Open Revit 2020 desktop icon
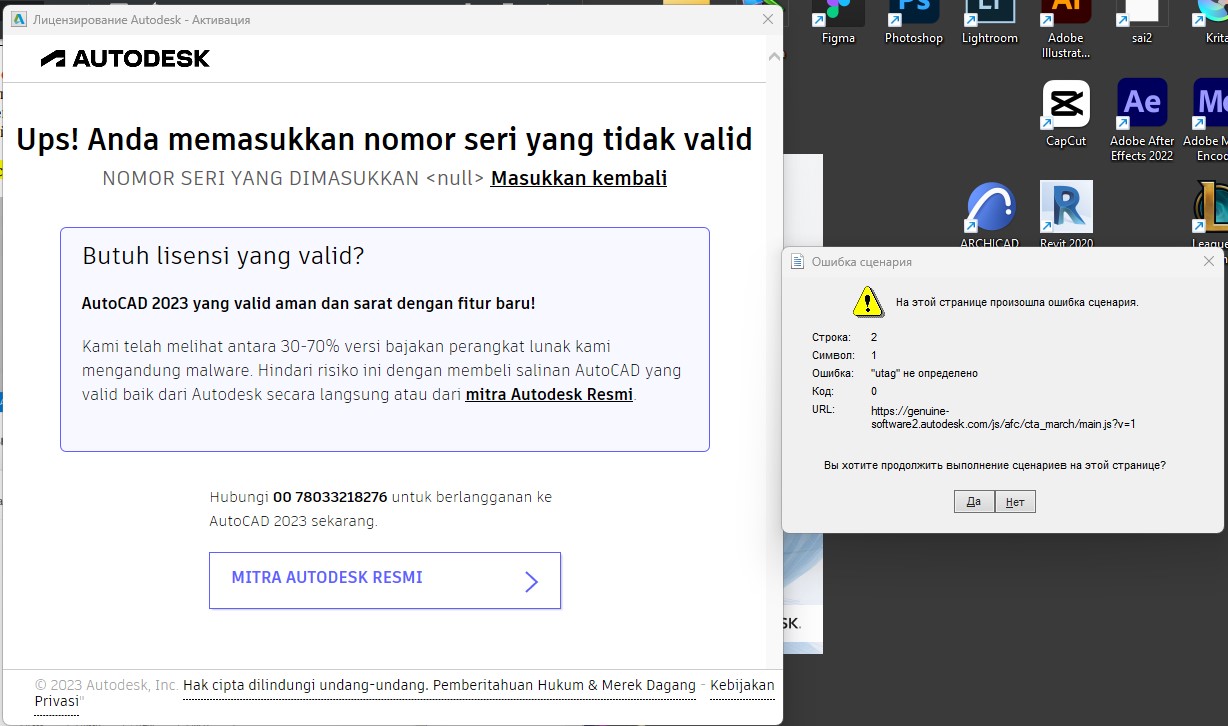Viewport: 1228px width, 726px height. point(1066,214)
